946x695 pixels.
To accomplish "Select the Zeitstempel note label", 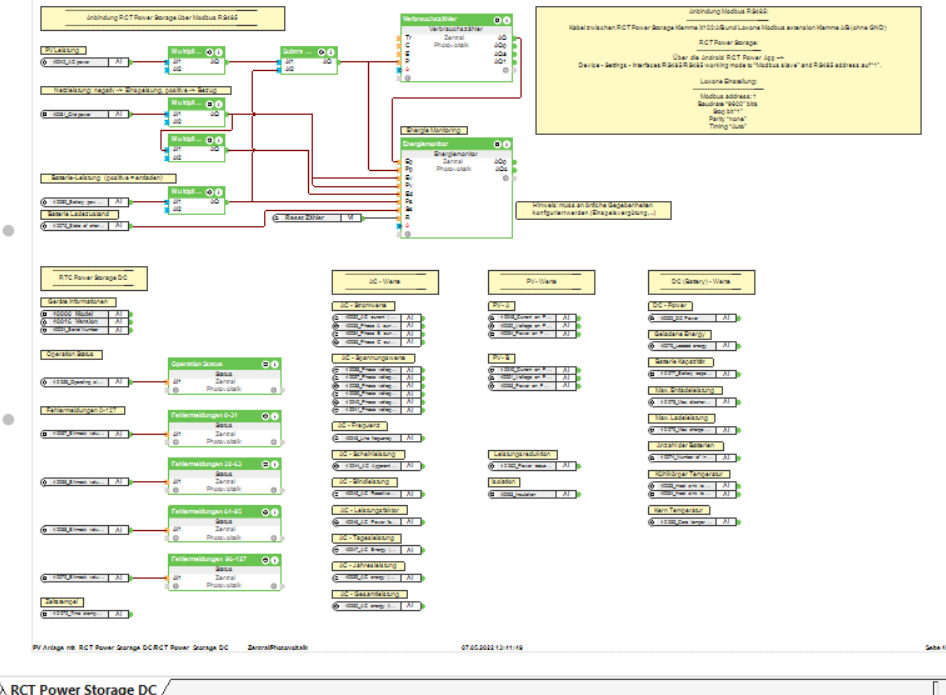I will (x=62, y=602).
